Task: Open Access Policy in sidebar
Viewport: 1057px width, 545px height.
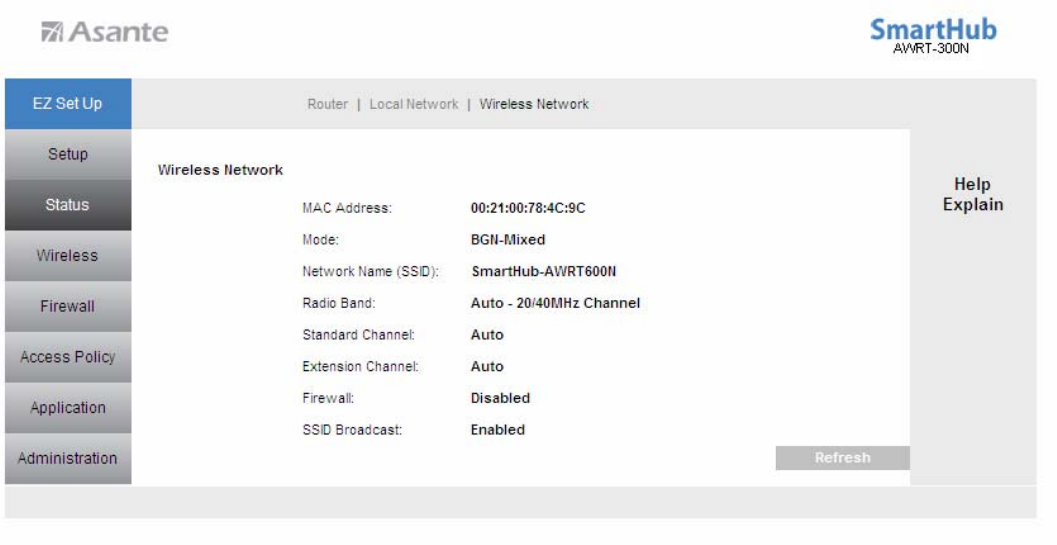Action: click(x=68, y=357)
